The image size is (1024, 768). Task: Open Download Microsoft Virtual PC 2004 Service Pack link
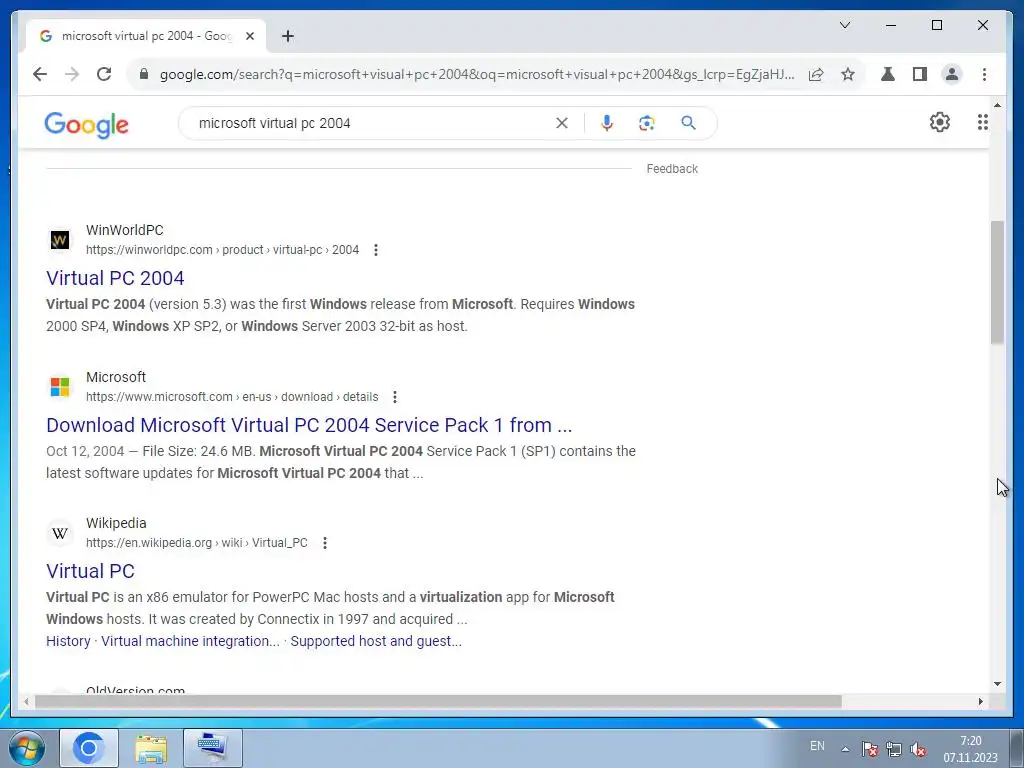click(x=309, y=425)
